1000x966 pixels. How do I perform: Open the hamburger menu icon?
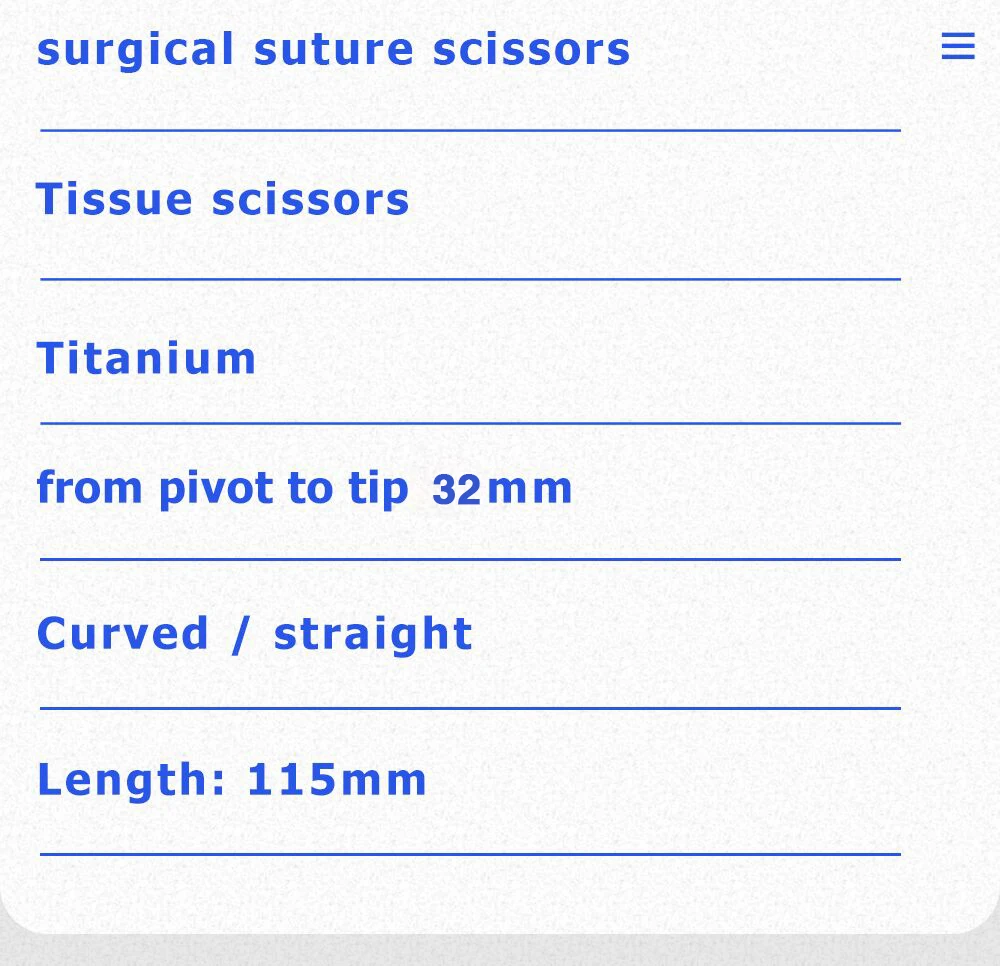pyautogui.click(x=958, y=46)
